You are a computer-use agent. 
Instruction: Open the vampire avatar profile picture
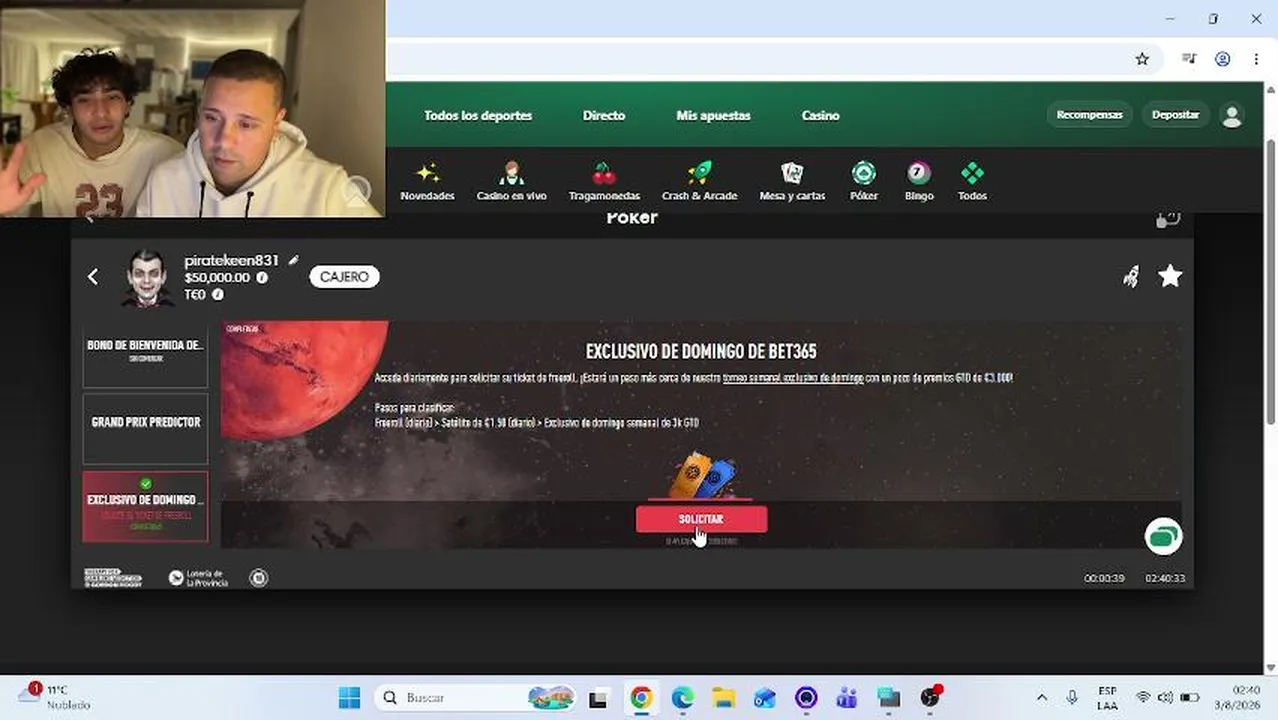[149, 278]
